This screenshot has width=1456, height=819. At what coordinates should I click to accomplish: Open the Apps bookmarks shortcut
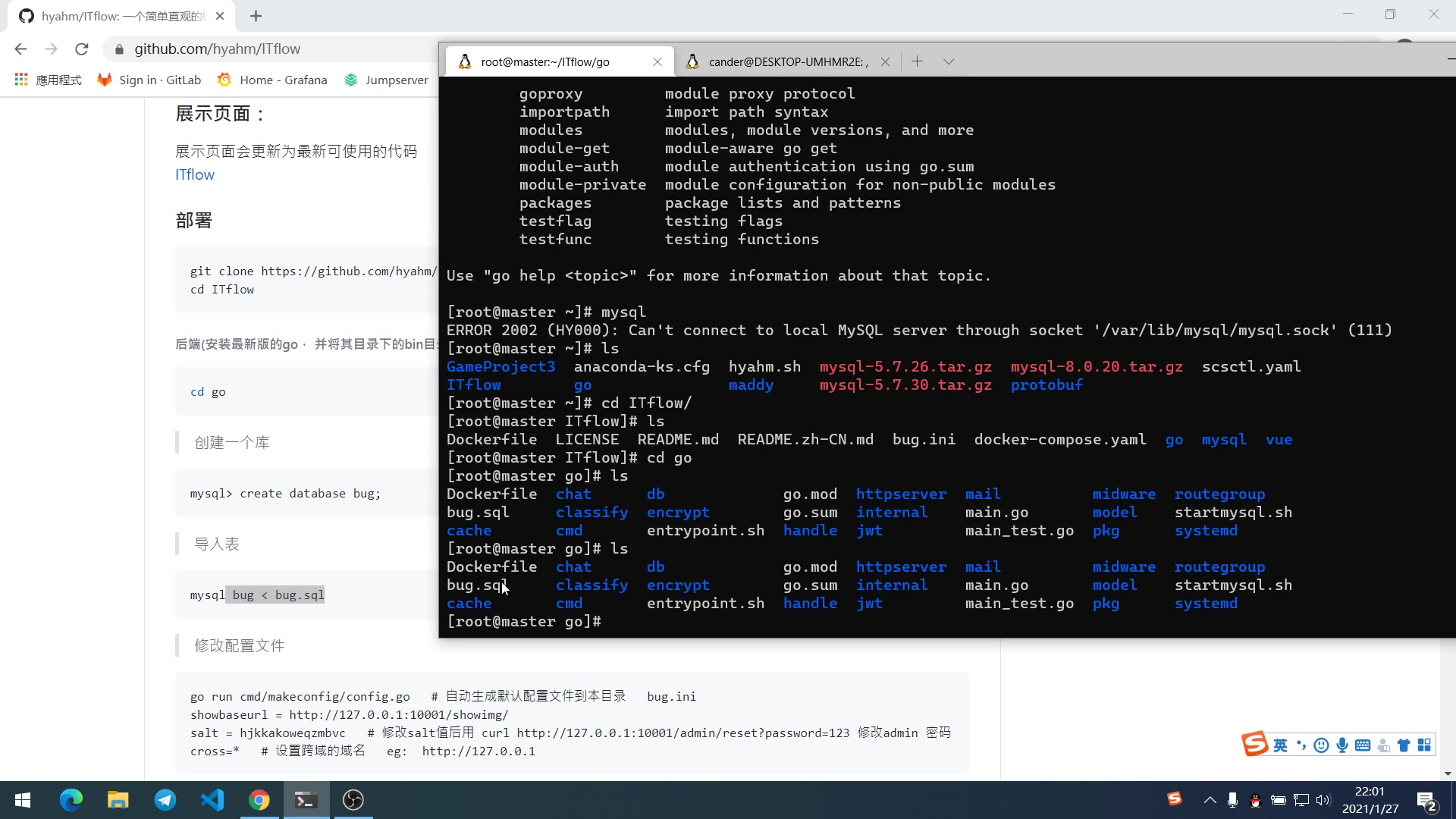[48, 80]
